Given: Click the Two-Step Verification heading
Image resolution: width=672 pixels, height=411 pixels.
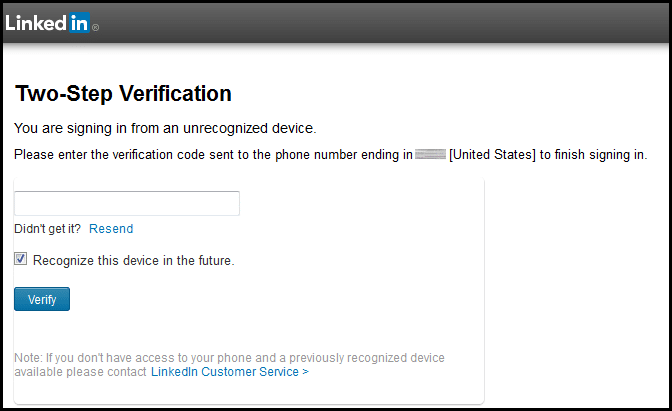Looking at the screenshot, I should [x=123, y=93].
